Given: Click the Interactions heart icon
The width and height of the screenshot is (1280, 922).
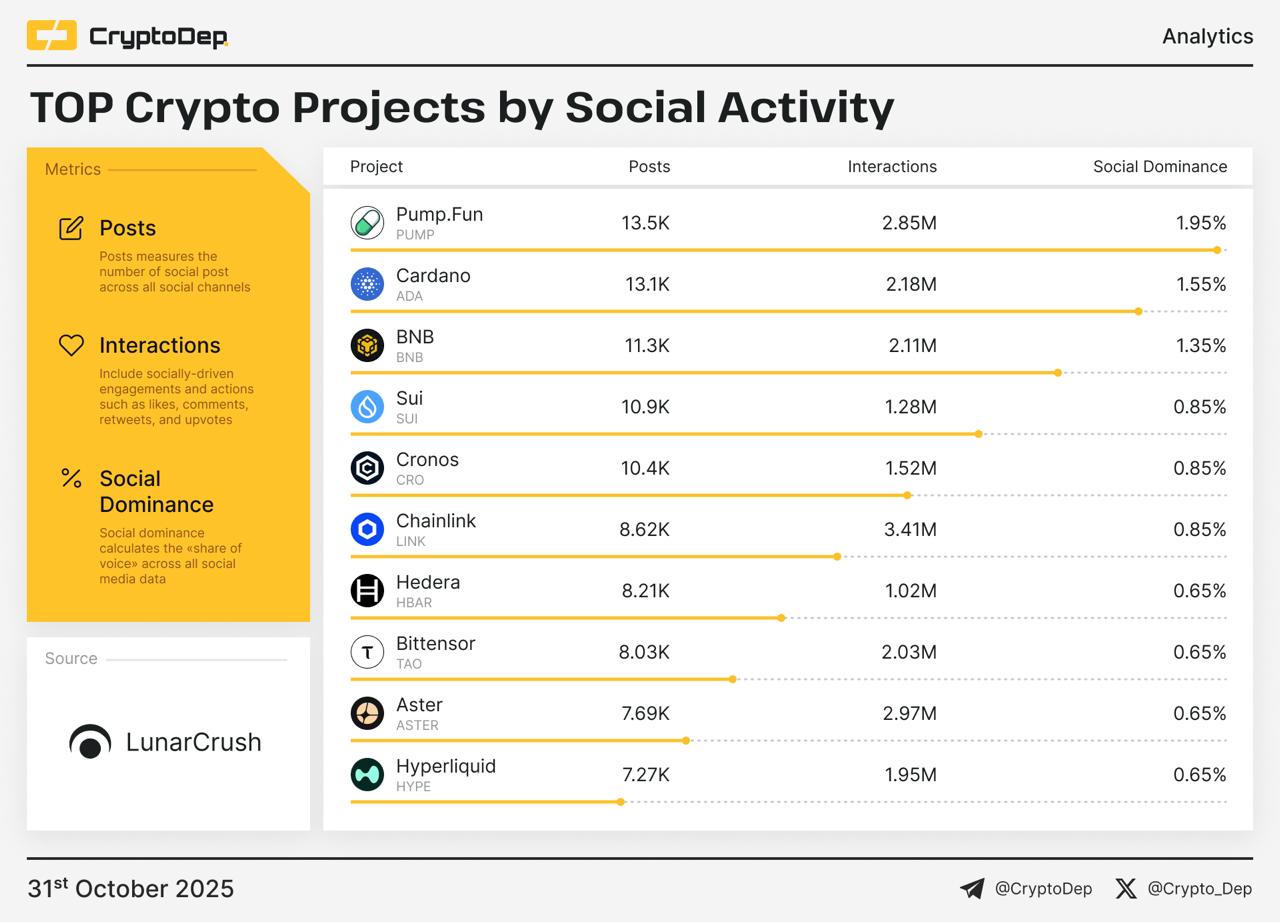Looking at the screenshot, I should click(71, 345).
